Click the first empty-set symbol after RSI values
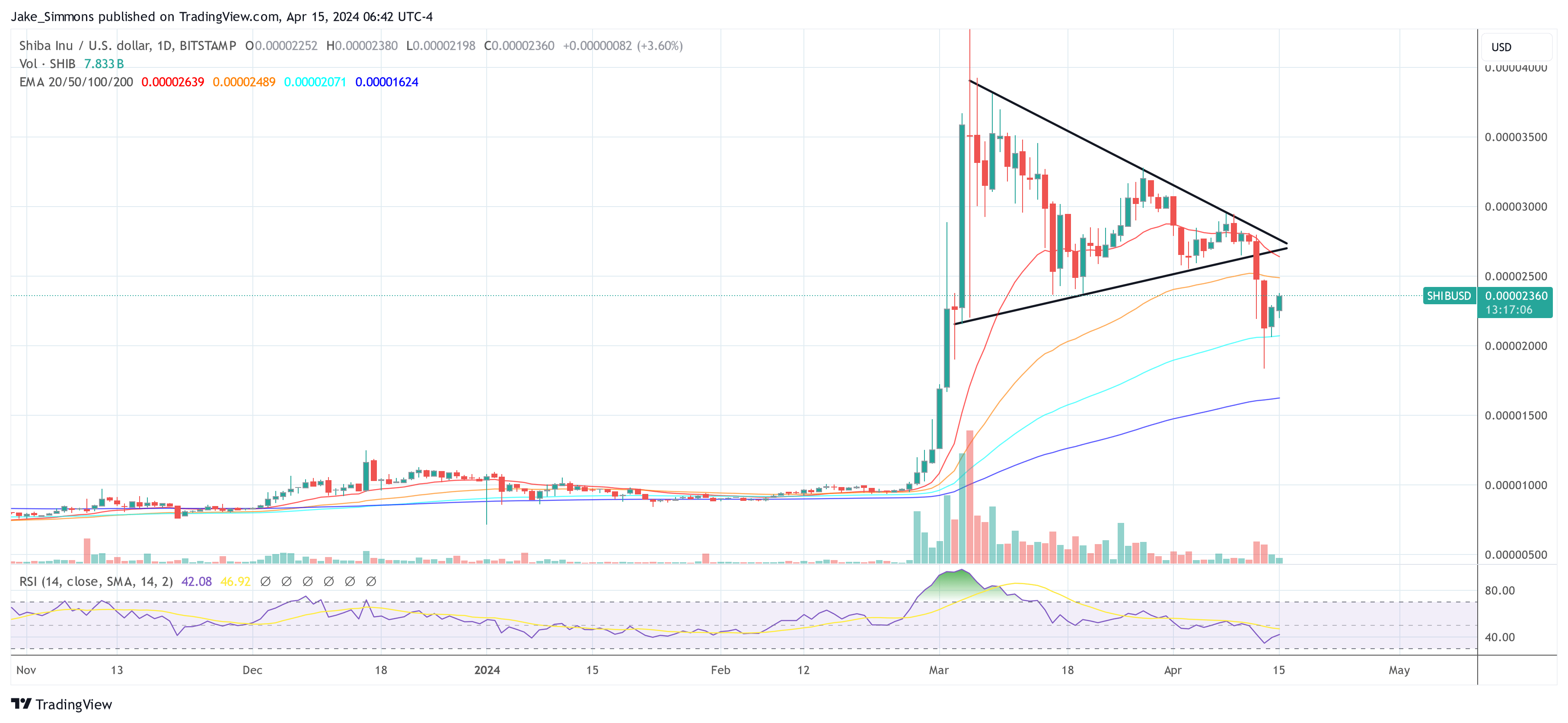 click(265, 581)
